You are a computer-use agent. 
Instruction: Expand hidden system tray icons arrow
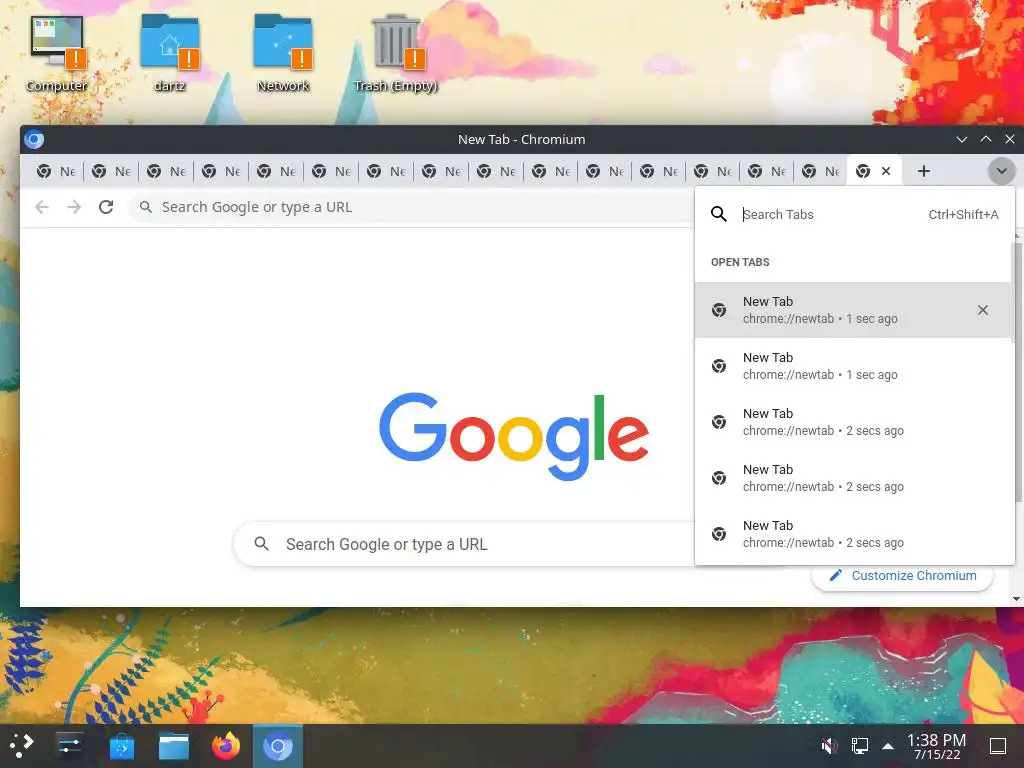[888, 746]
